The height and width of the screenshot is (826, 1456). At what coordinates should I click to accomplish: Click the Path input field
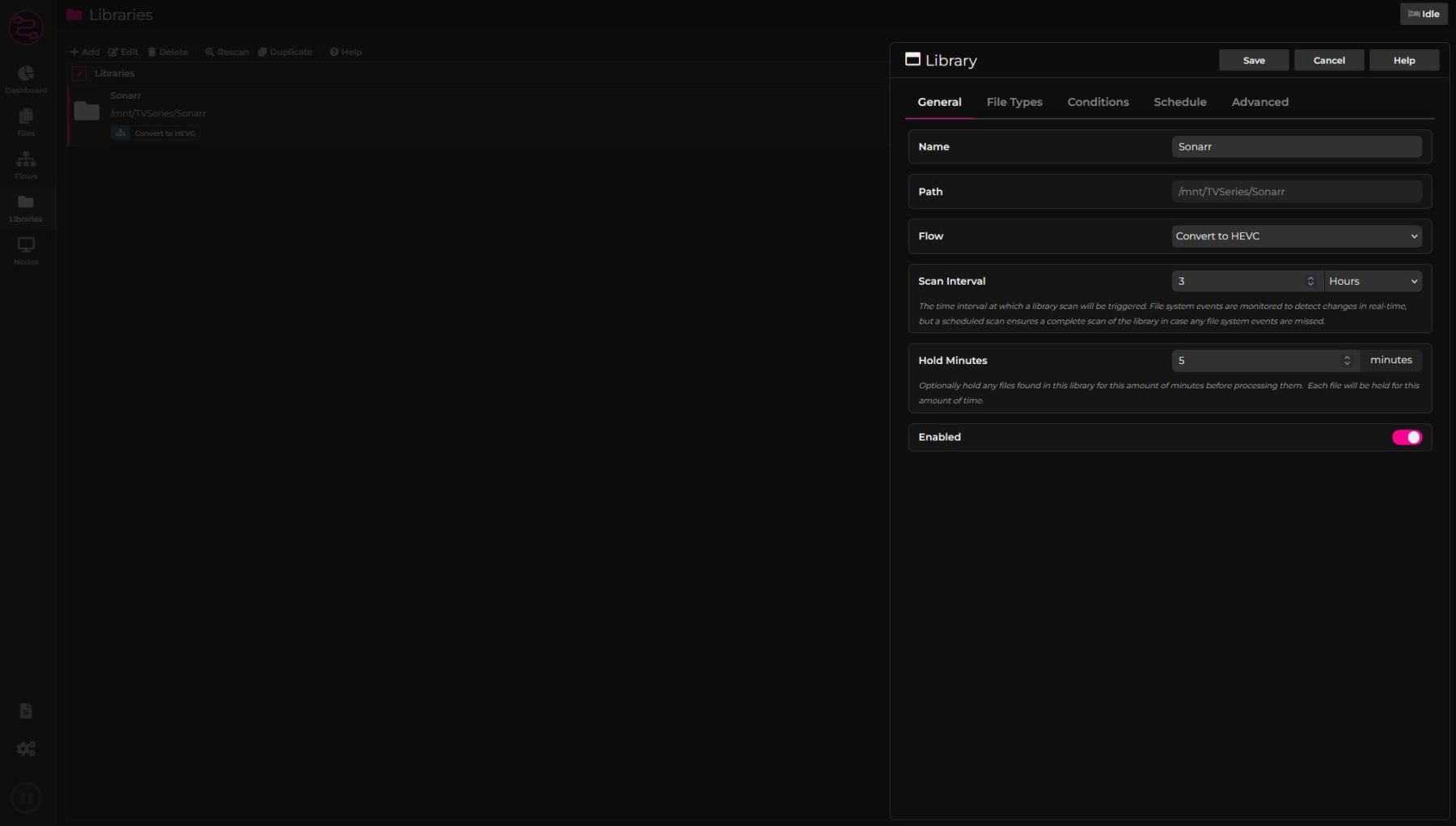(1297, 192)
